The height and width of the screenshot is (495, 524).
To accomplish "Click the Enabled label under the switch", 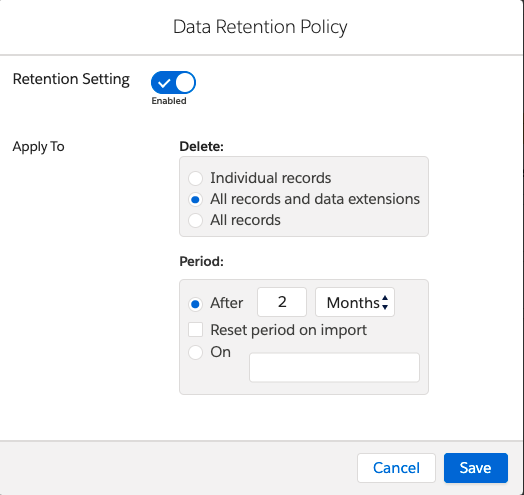I will coord(169,101).
